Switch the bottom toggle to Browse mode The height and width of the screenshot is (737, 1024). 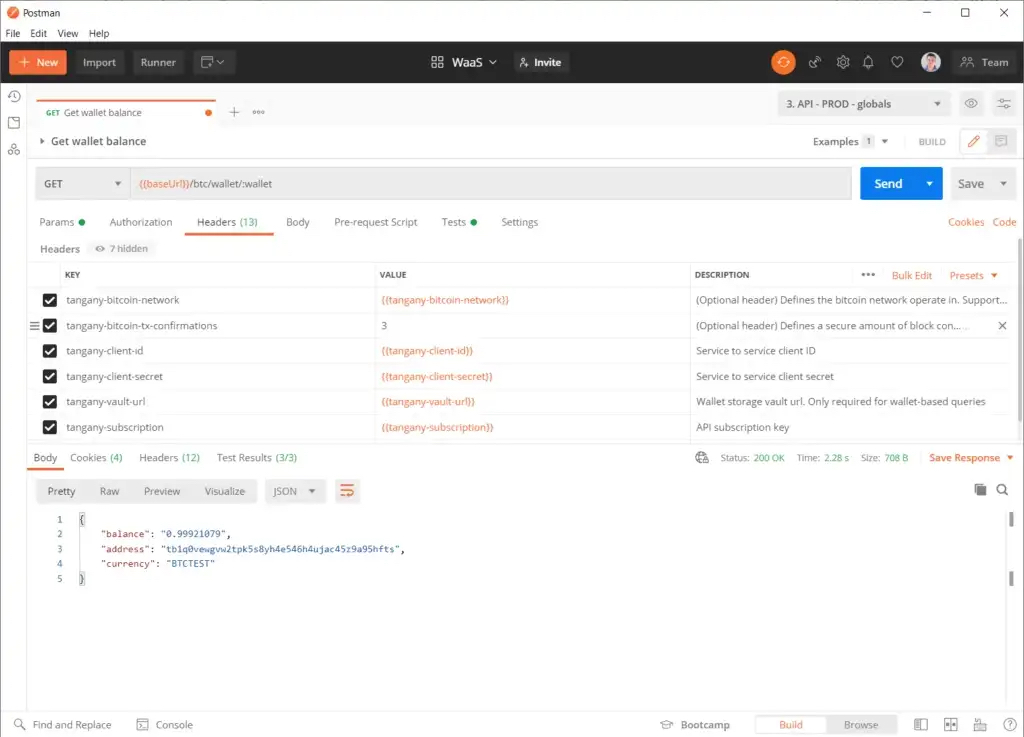point(861,725)
